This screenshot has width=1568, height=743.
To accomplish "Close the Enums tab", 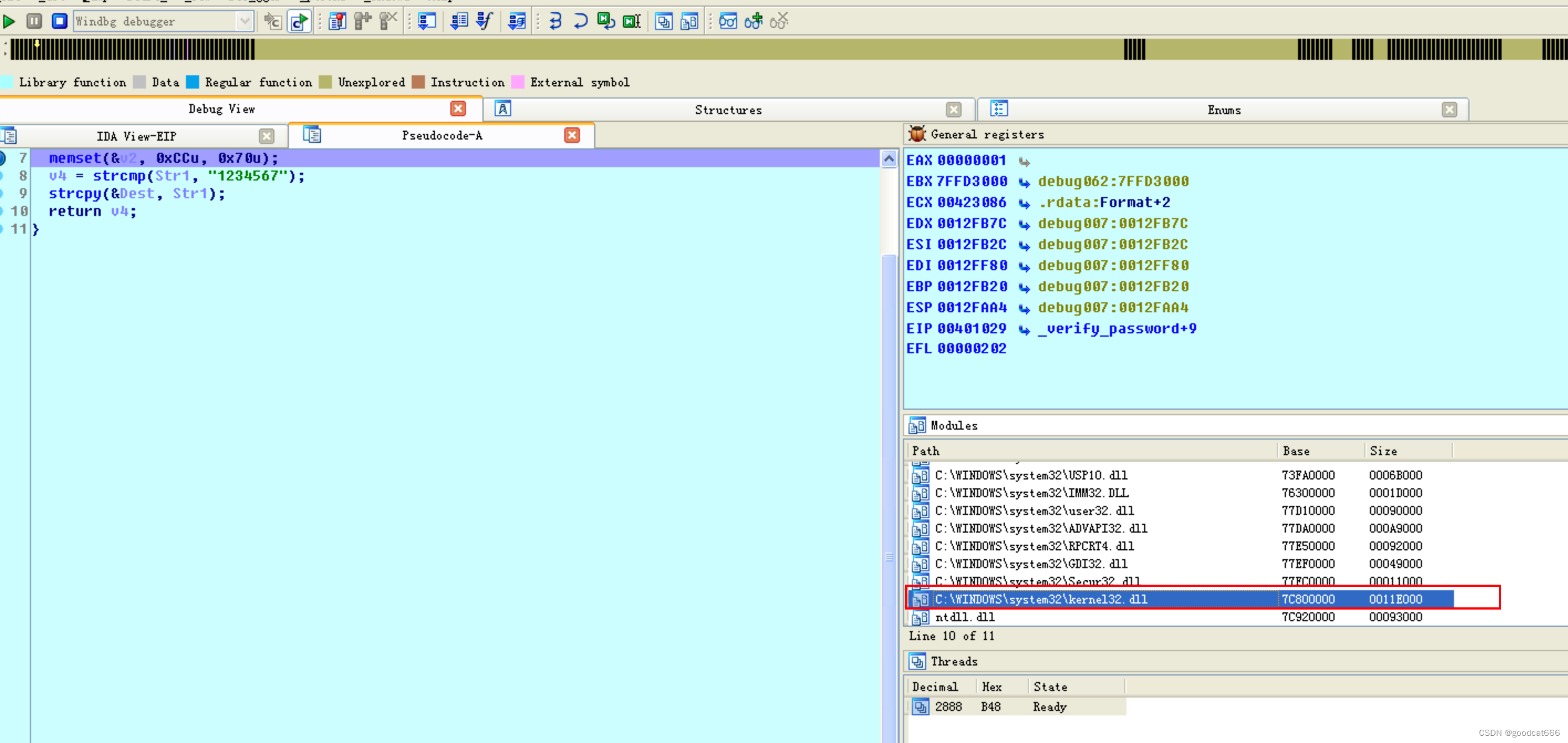I will [1449, 110].
